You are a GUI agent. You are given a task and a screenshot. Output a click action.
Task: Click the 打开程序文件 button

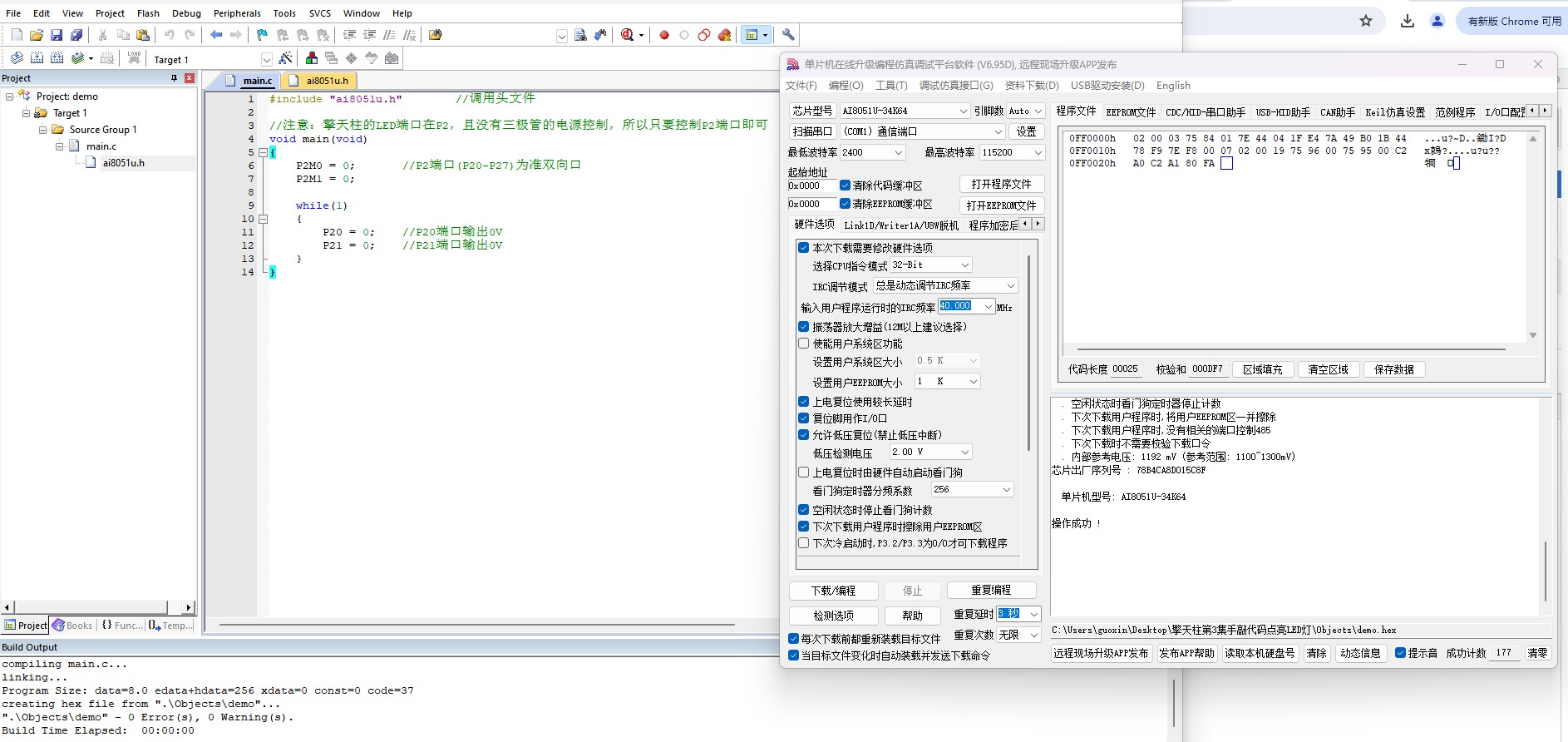(1002, 185)
